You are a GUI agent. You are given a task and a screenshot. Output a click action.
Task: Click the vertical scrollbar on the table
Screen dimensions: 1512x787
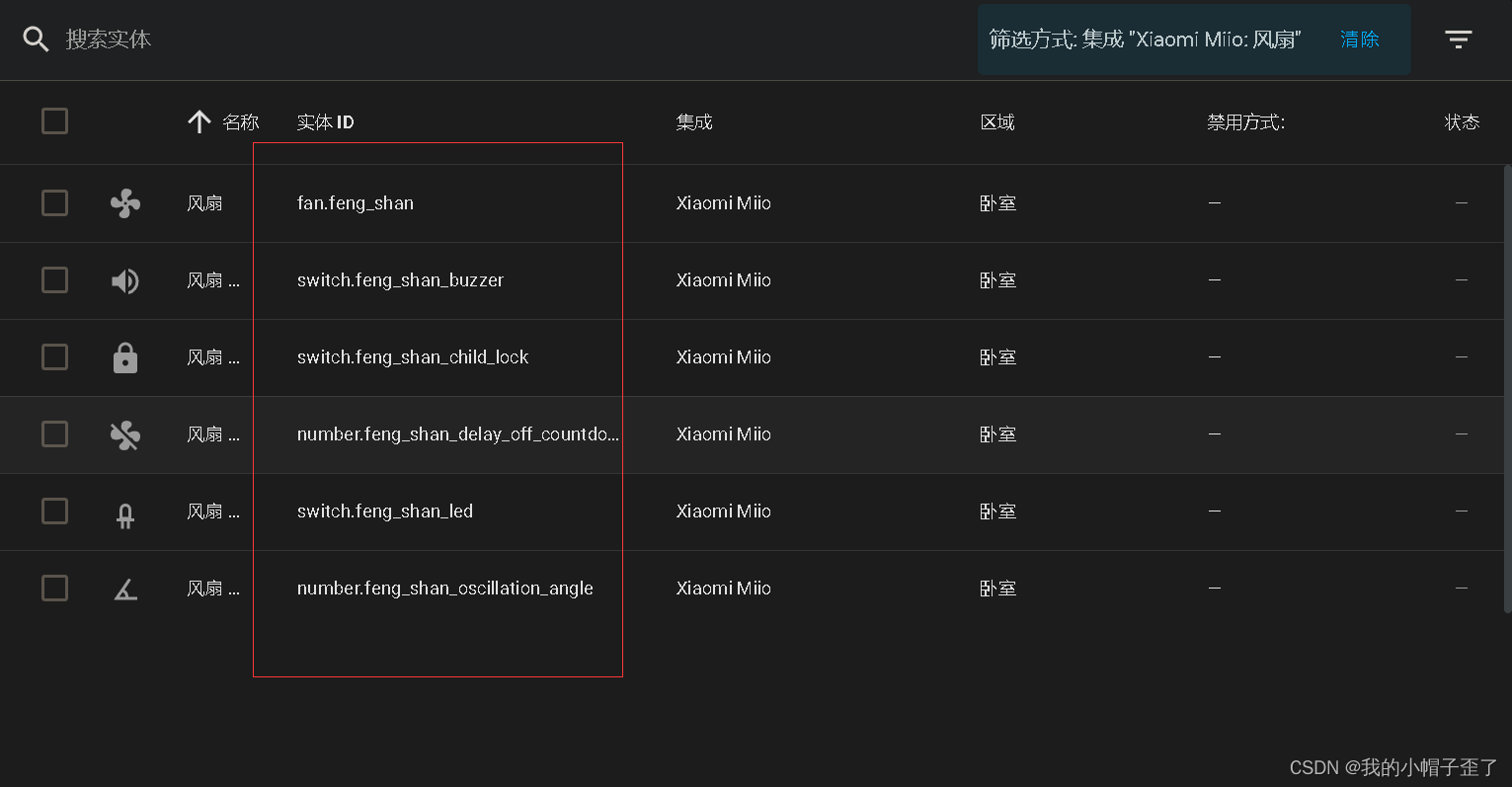point(1507,390)
